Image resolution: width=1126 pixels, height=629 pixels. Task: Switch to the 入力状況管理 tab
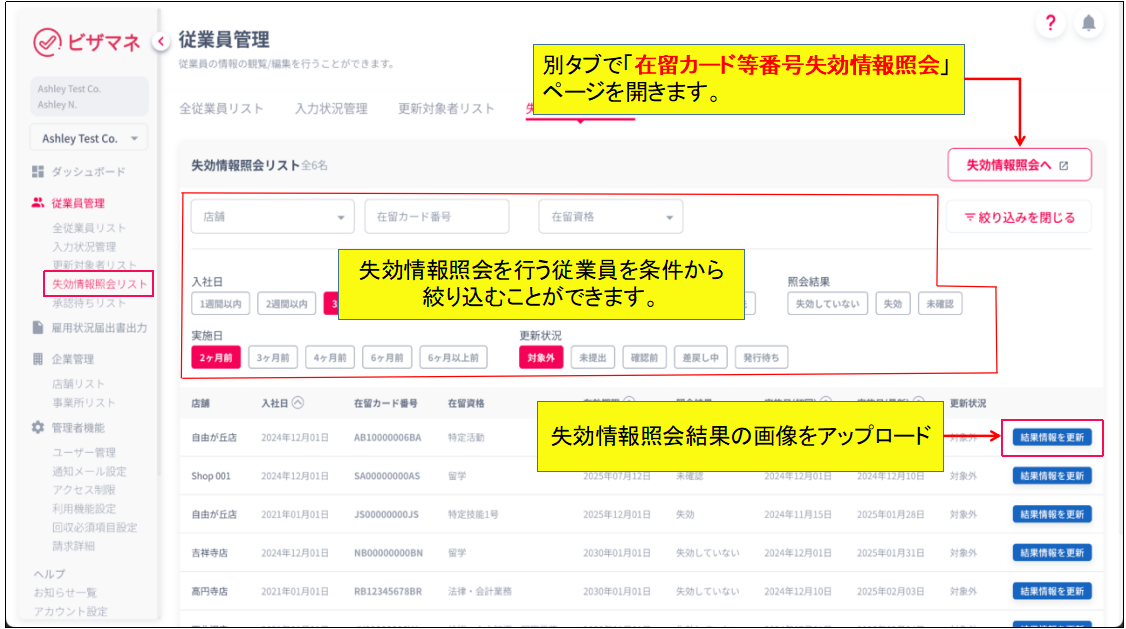pos(331,108)
